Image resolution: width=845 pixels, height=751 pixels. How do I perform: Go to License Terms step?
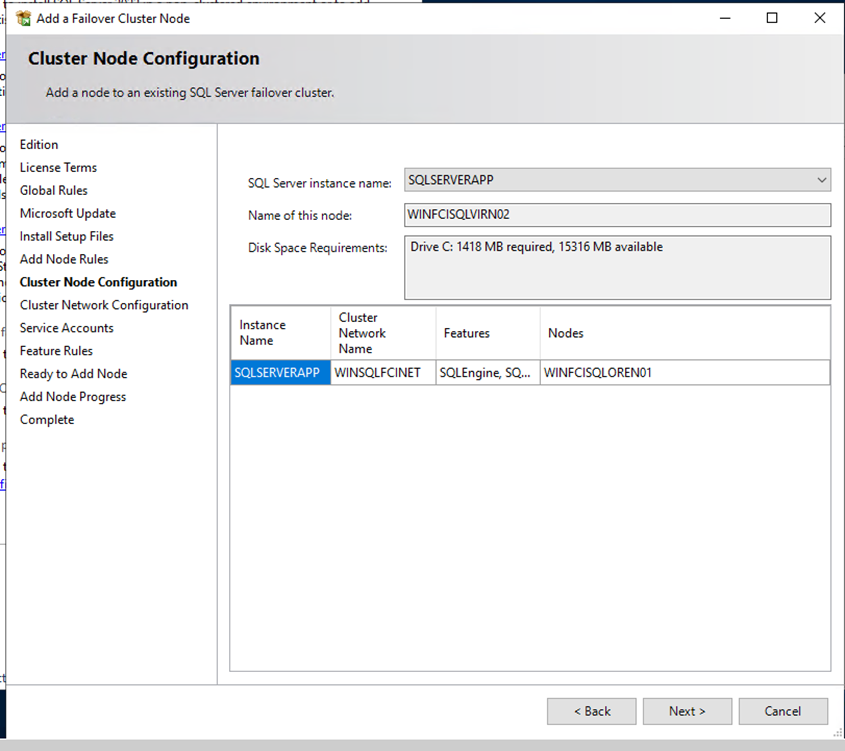click(x=58, y=168)
